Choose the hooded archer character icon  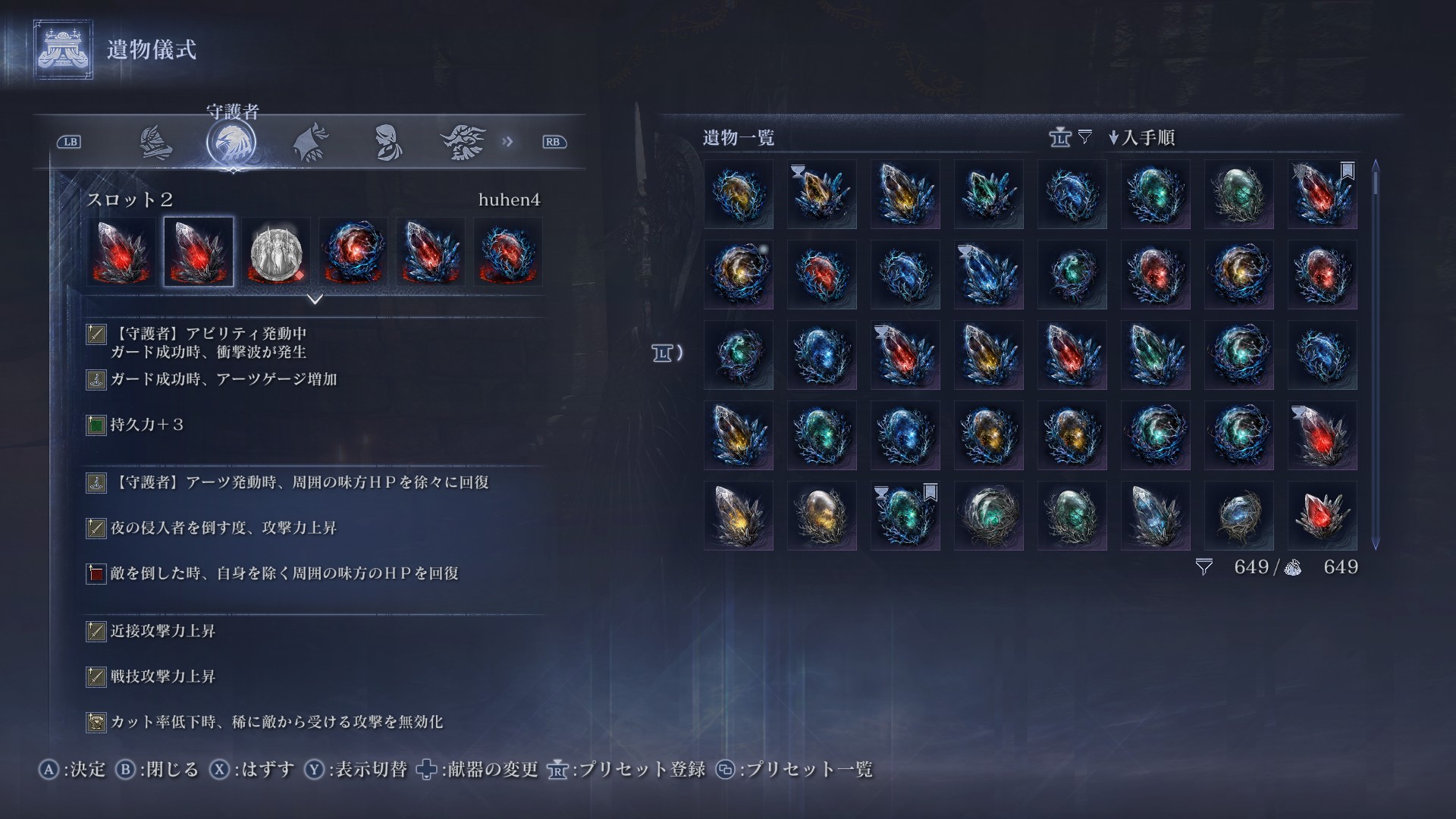coord(310,142)
